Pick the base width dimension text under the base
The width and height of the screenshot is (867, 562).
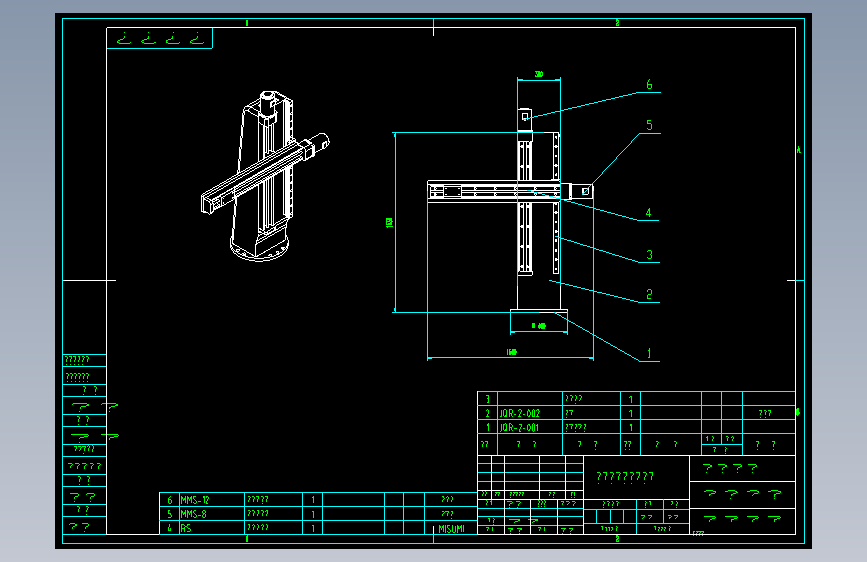pos(539,326)
